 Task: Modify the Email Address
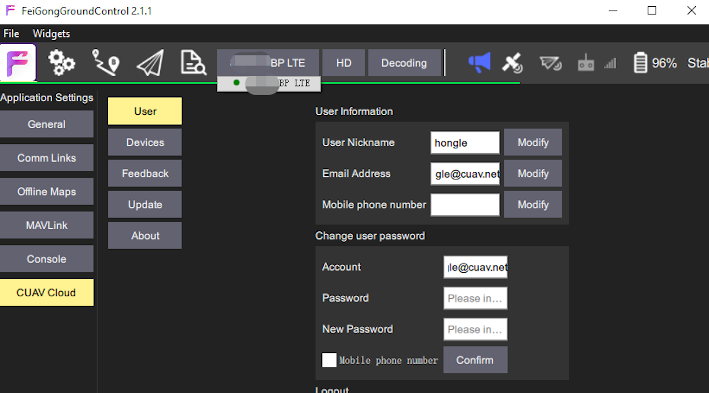tap(533, 173)
